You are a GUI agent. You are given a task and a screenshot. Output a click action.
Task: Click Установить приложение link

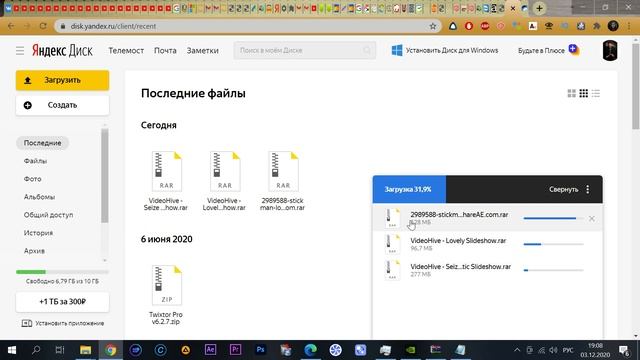pyautogui.click(x=63, y=323)
